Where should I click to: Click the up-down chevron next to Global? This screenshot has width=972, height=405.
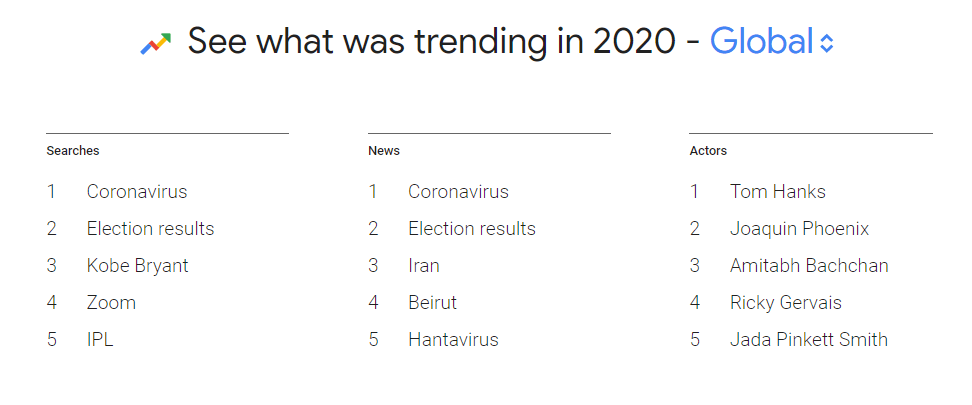click(x=826, y=44)
